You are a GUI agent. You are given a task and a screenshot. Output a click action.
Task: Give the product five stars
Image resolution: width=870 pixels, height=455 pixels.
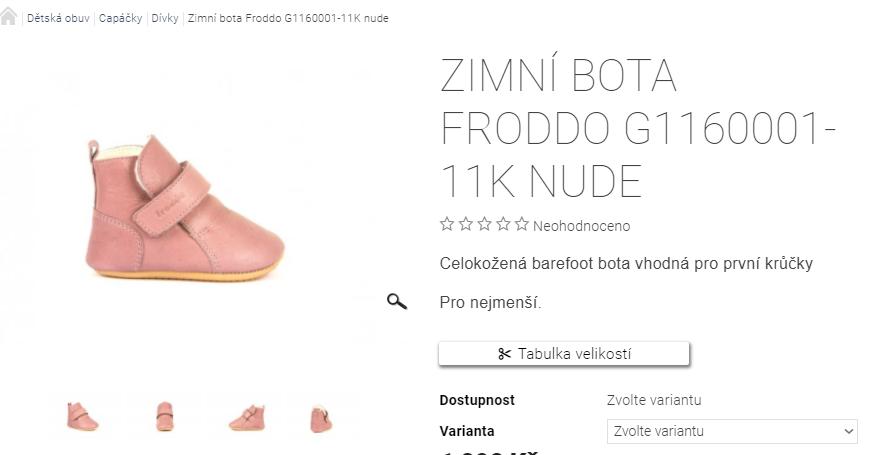(x=521, y=225)
